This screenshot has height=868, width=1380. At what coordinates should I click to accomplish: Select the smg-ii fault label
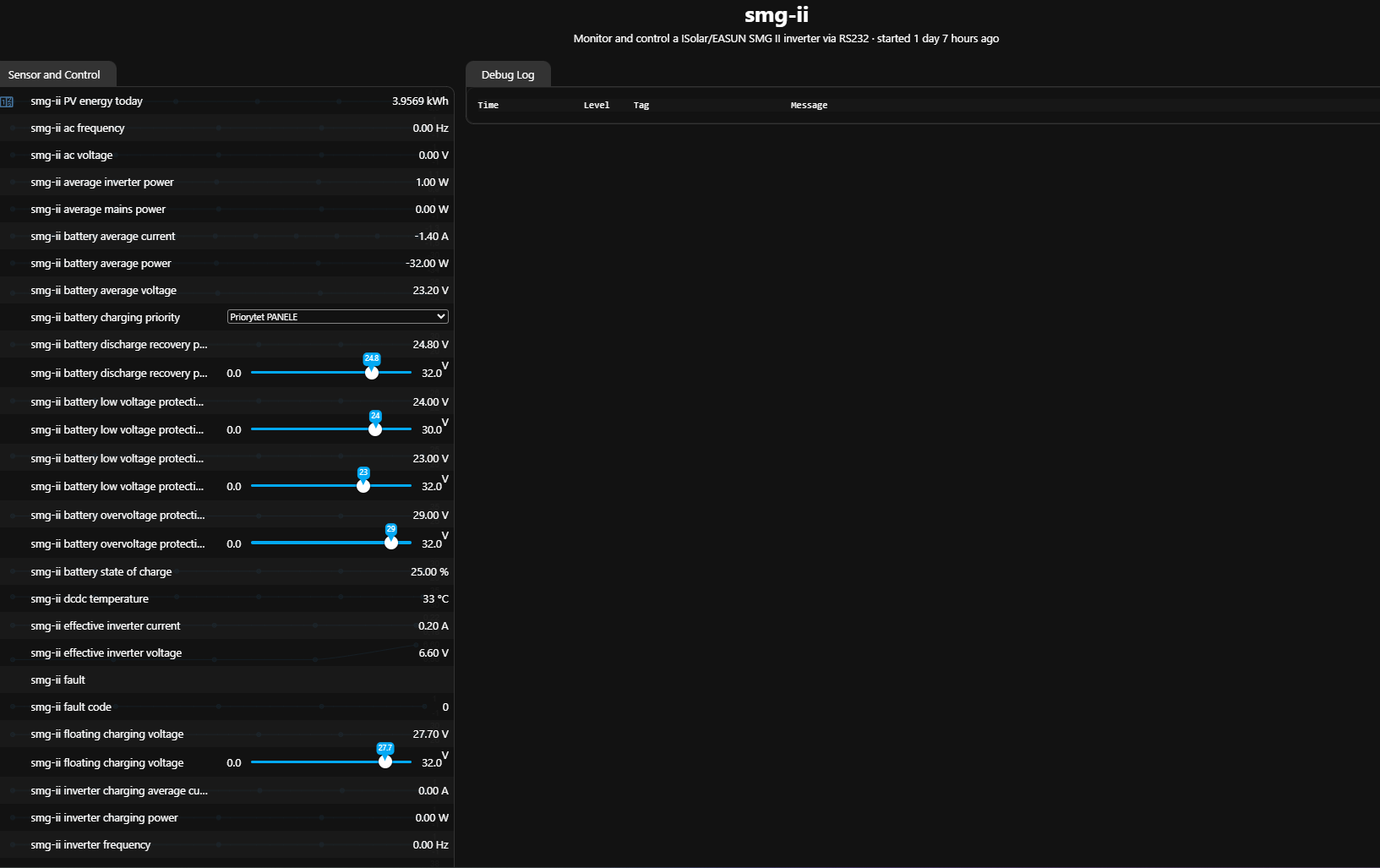tap(57, 680)
